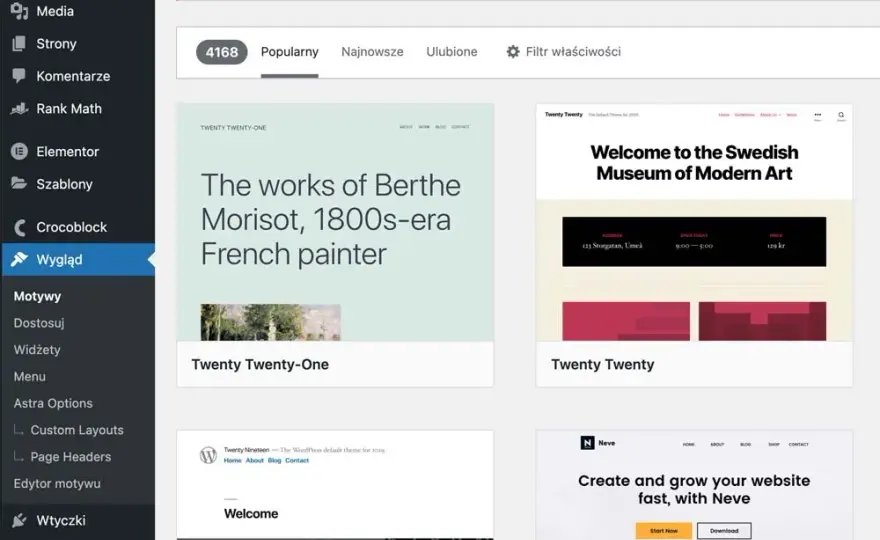
Task: Click the Elementor logo icon
Action: click(19, 152)
